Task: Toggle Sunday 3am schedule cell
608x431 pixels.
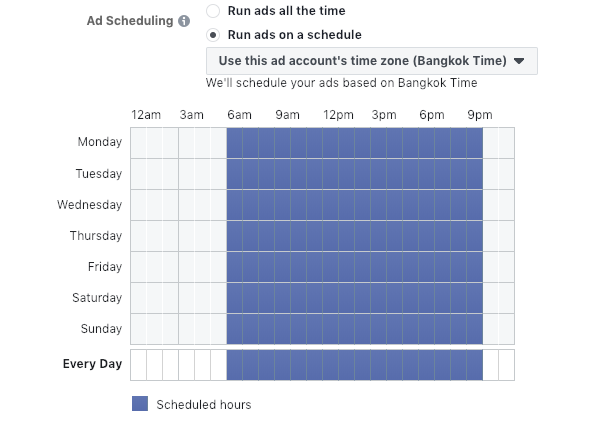Action: pos(187,329)
